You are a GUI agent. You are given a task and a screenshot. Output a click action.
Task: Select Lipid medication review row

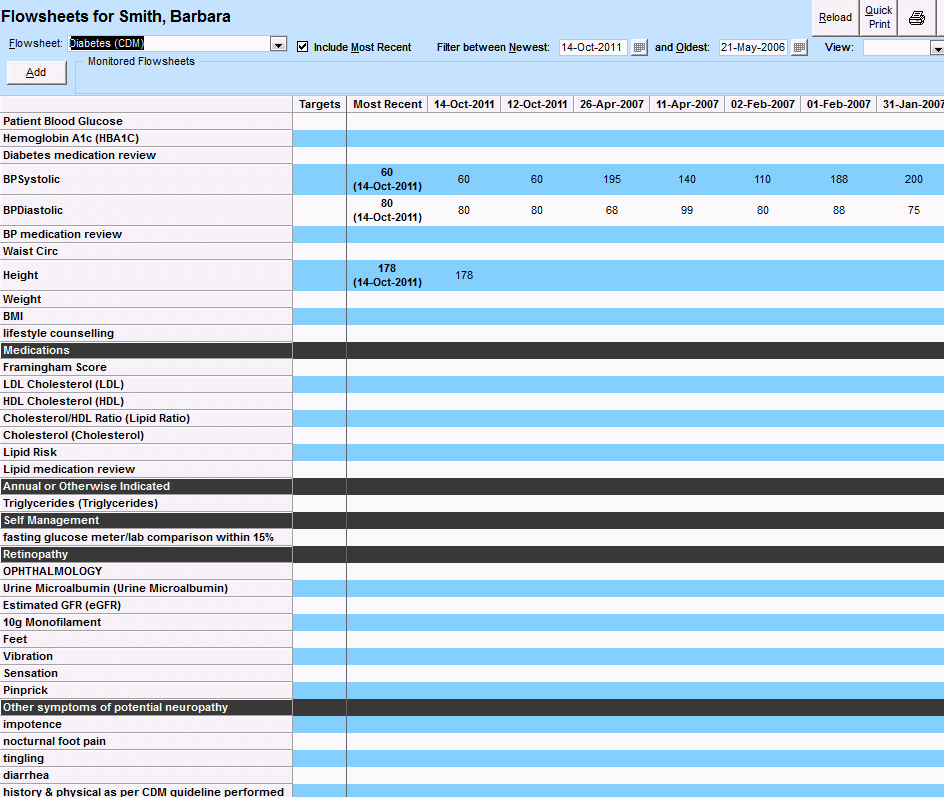pos(146,469)
